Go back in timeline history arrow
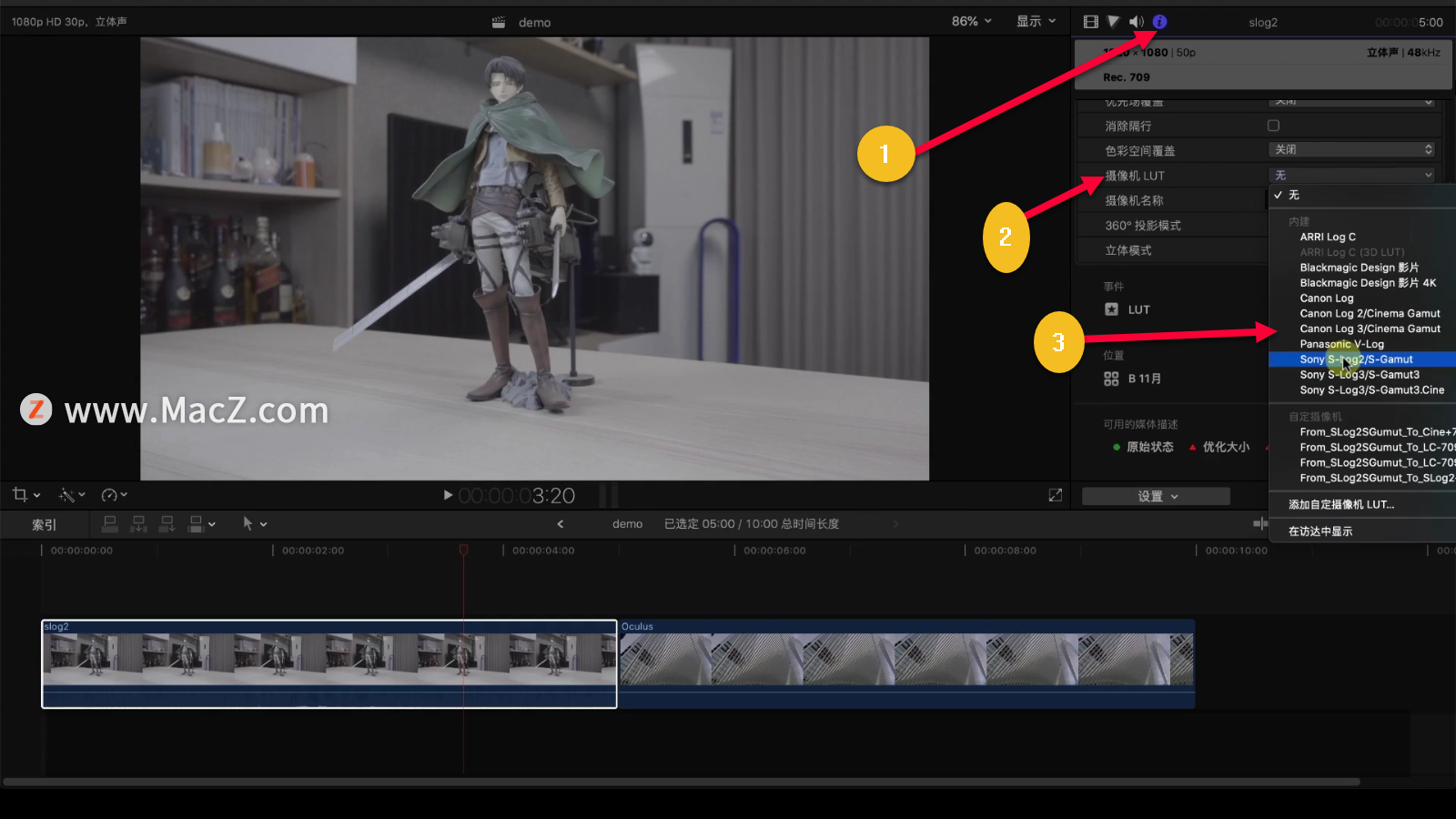Viewport: 1456px width, 819px height. click(560, 524)
